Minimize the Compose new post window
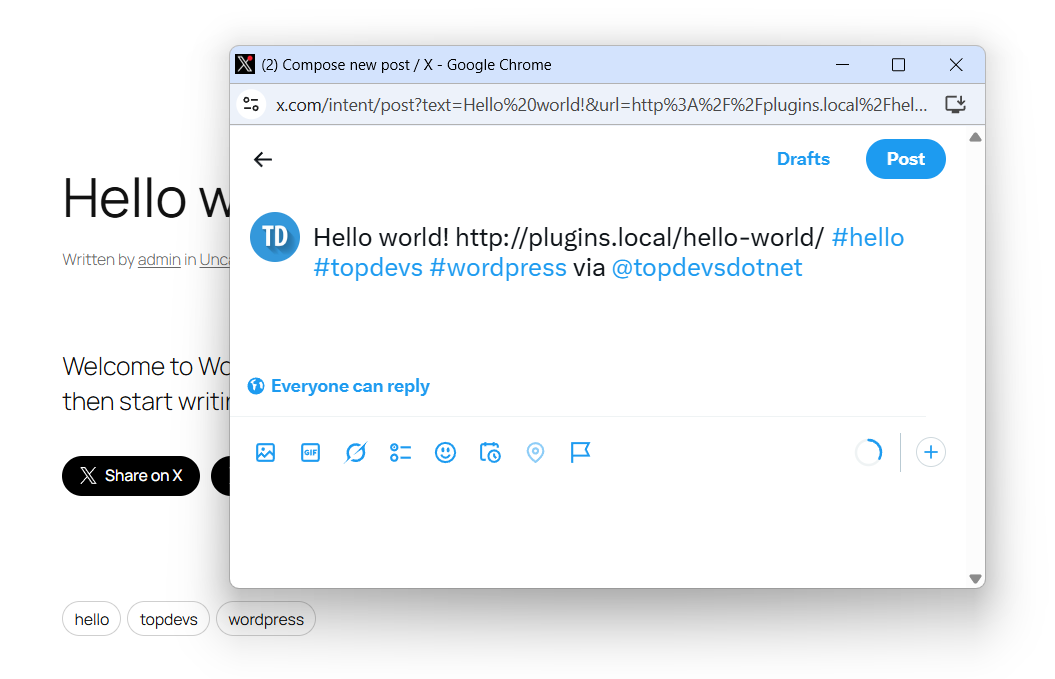 tap(842, 65)
